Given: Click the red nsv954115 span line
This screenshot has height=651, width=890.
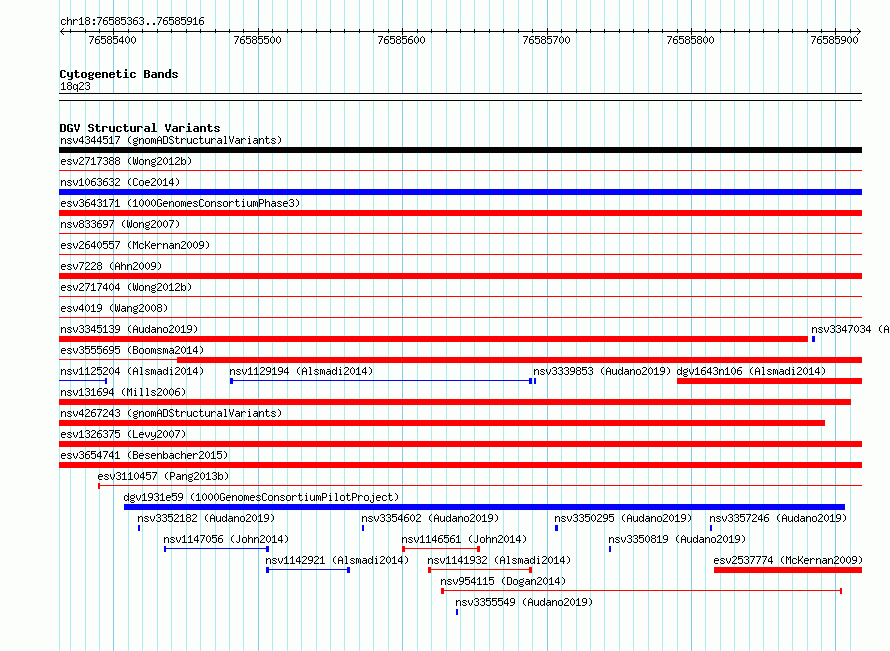Looking at the screenshot, I should (641, 591).
